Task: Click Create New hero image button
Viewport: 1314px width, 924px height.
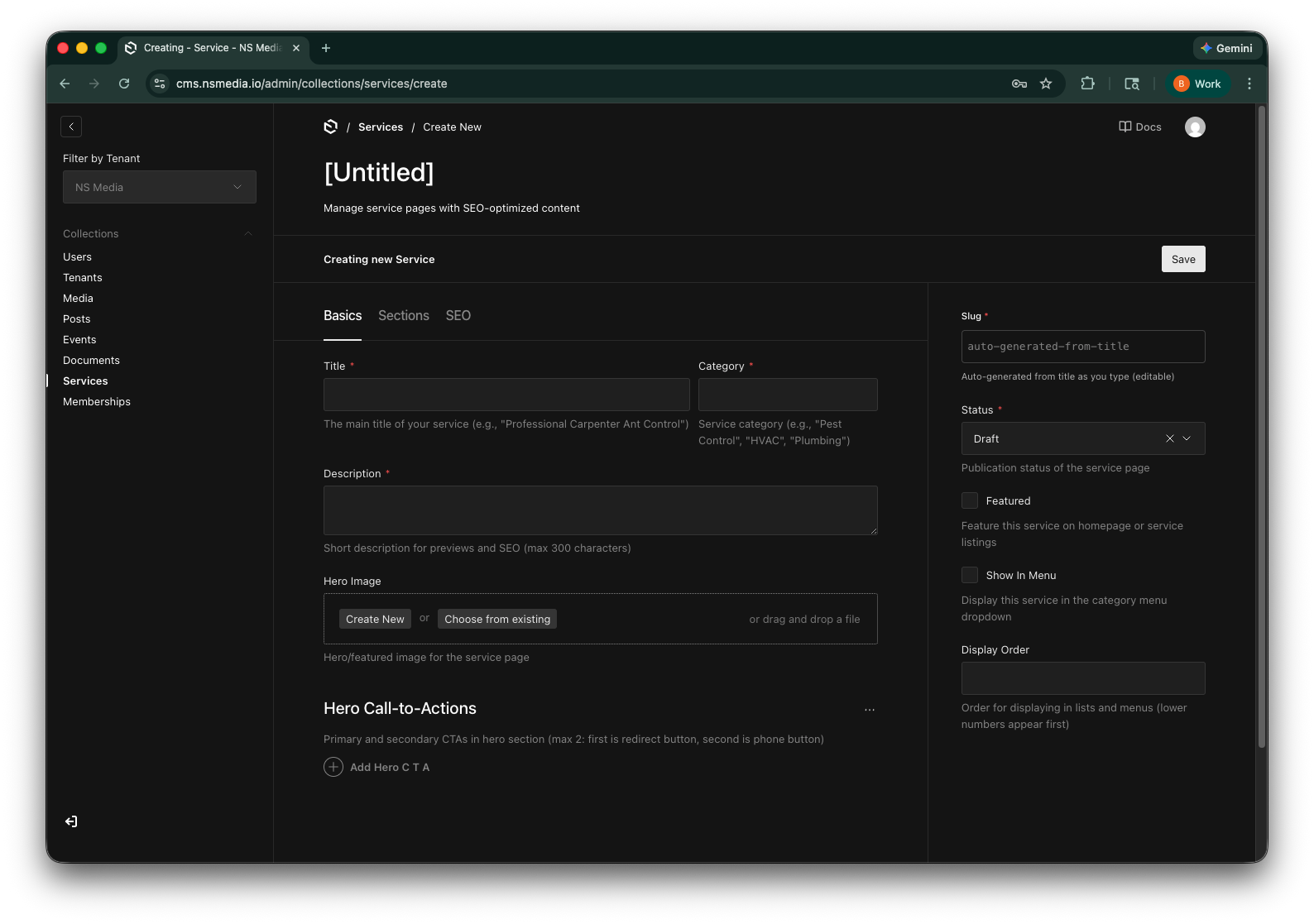Action: click(375, 619)
